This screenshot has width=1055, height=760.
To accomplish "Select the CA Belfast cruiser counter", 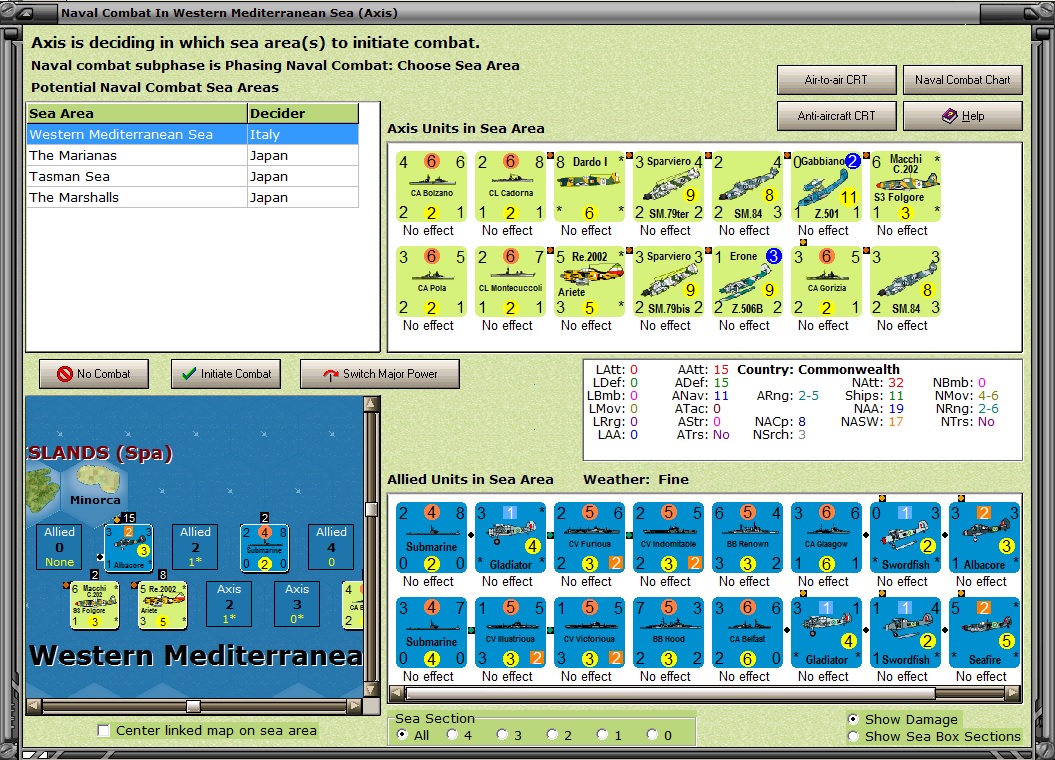I will pos(748,633).
